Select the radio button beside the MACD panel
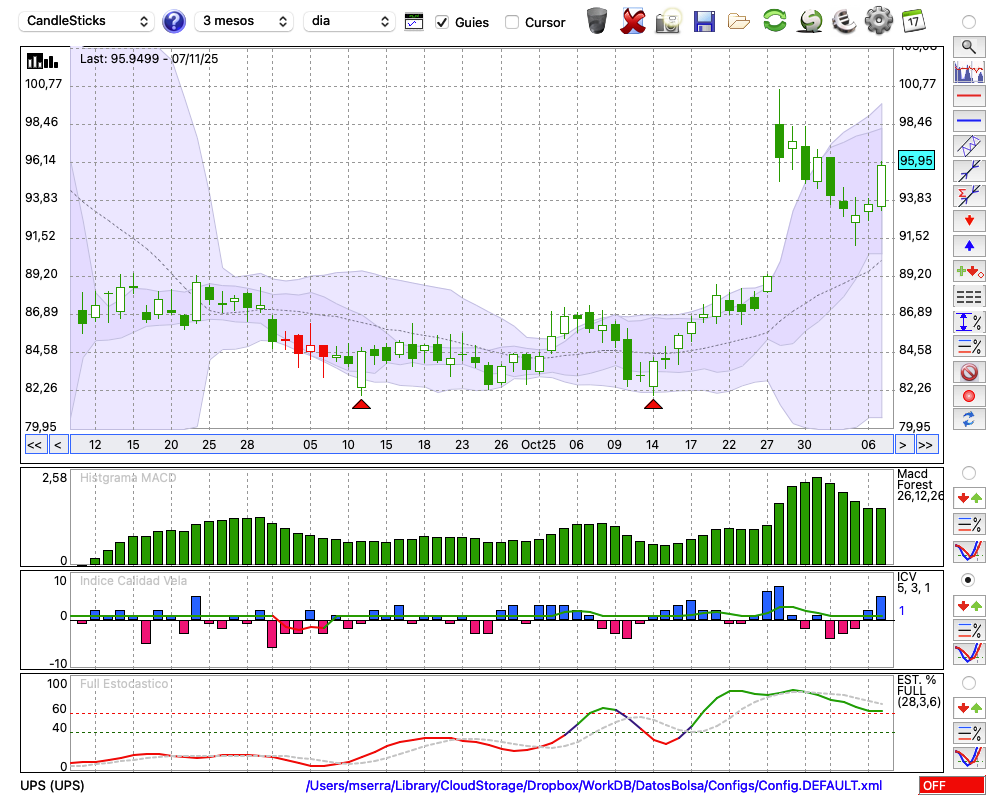The image size is (1000, 800). (x=968, y=472)
